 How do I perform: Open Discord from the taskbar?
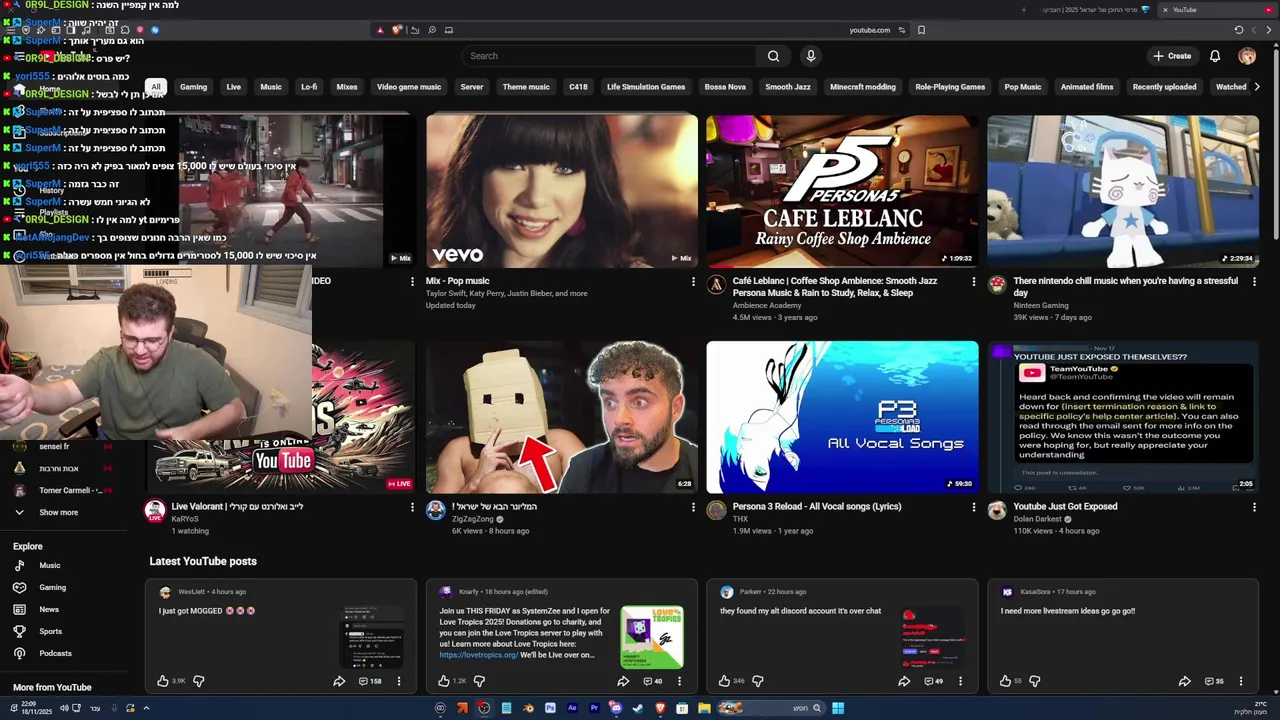pos(615,708)
